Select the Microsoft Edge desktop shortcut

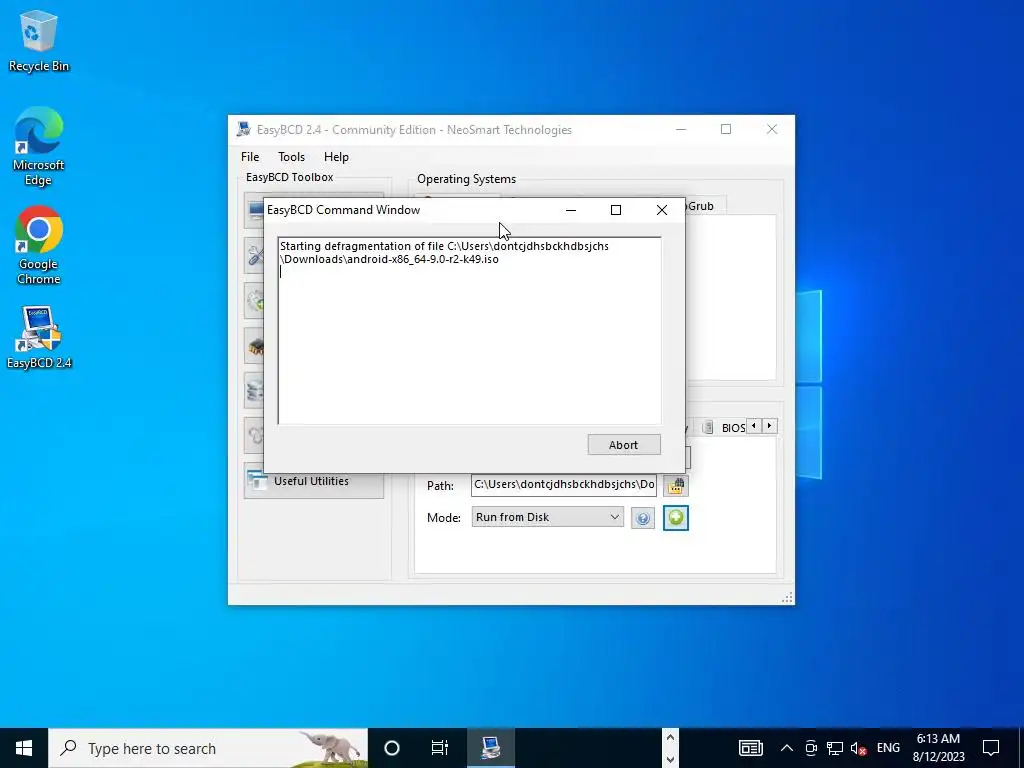coord(39,146)
